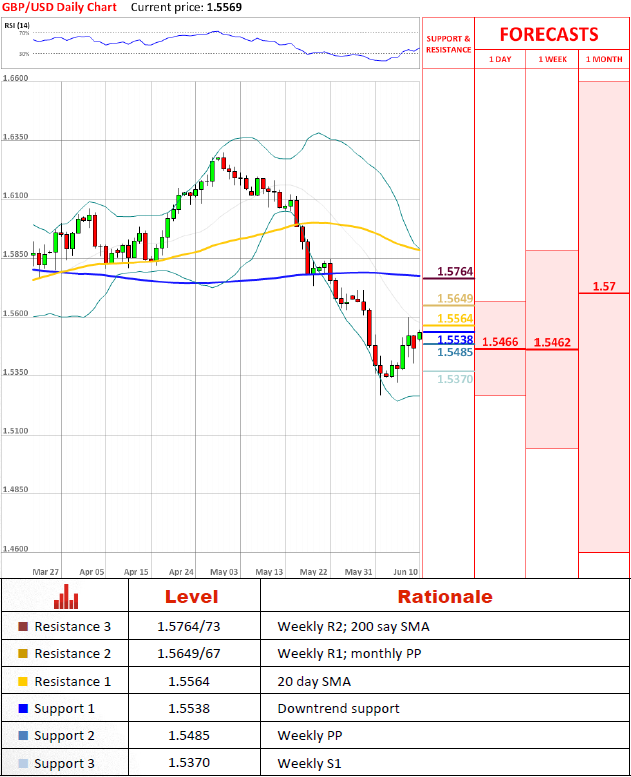Select the '1 MONTH' forecast column header
This screenshot has width=631, height=777.
[x=604, y=59]
